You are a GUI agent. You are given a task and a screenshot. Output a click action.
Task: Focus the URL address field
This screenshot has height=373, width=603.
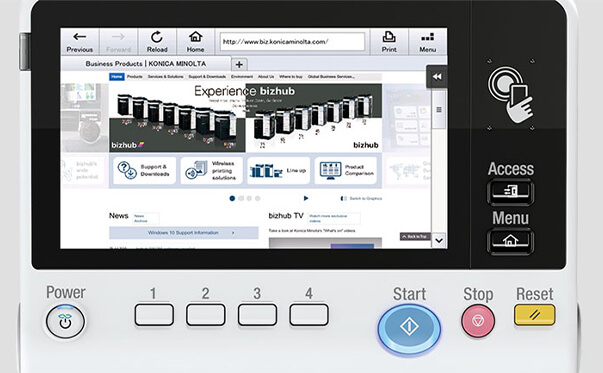[x=292, y=42]
